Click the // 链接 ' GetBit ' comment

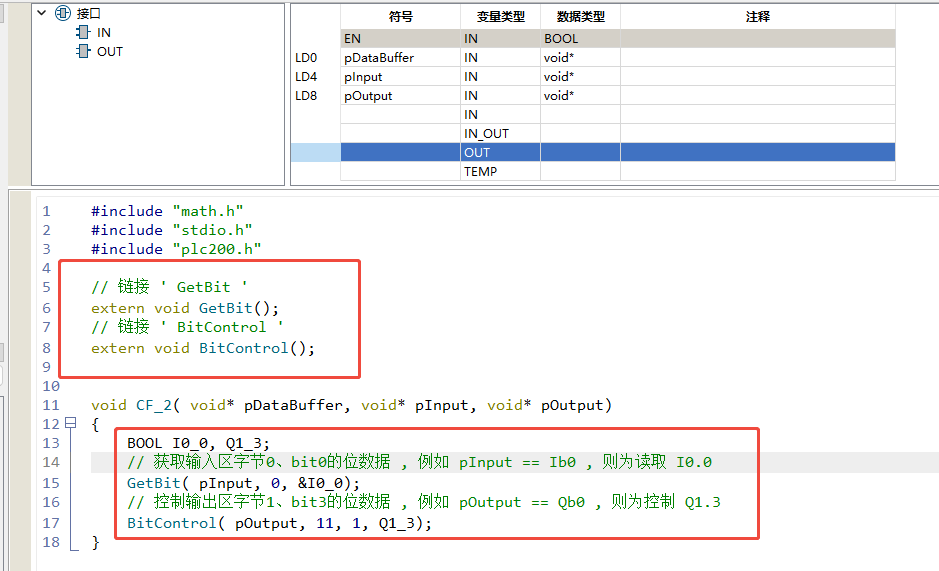[169, 287]
